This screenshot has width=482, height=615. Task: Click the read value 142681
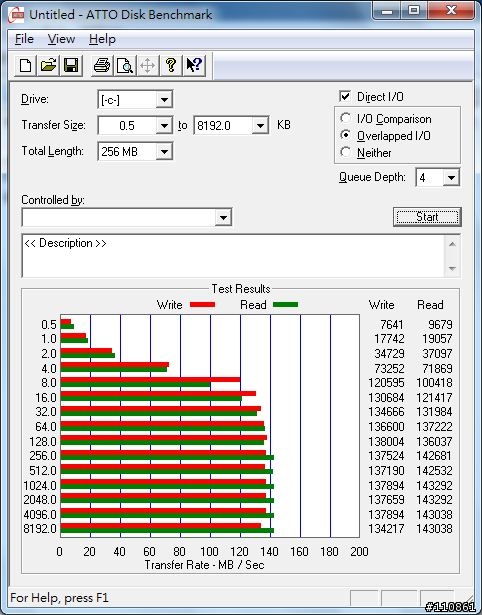point(434,456)
